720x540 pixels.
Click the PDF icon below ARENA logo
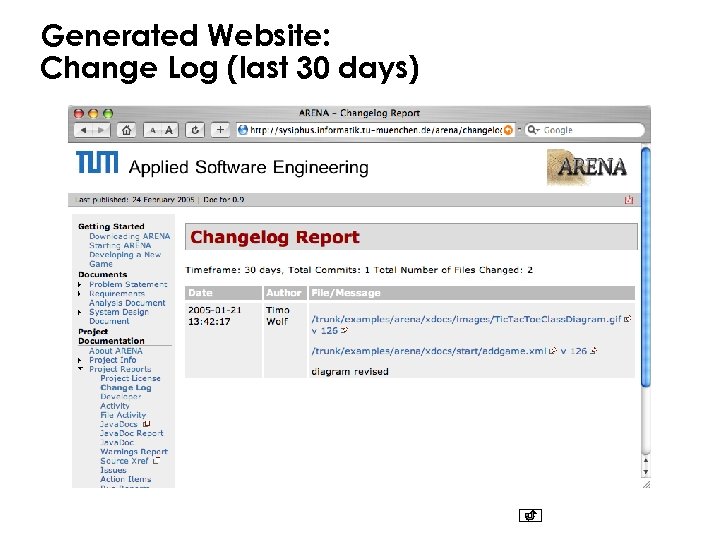coord(629,199)
